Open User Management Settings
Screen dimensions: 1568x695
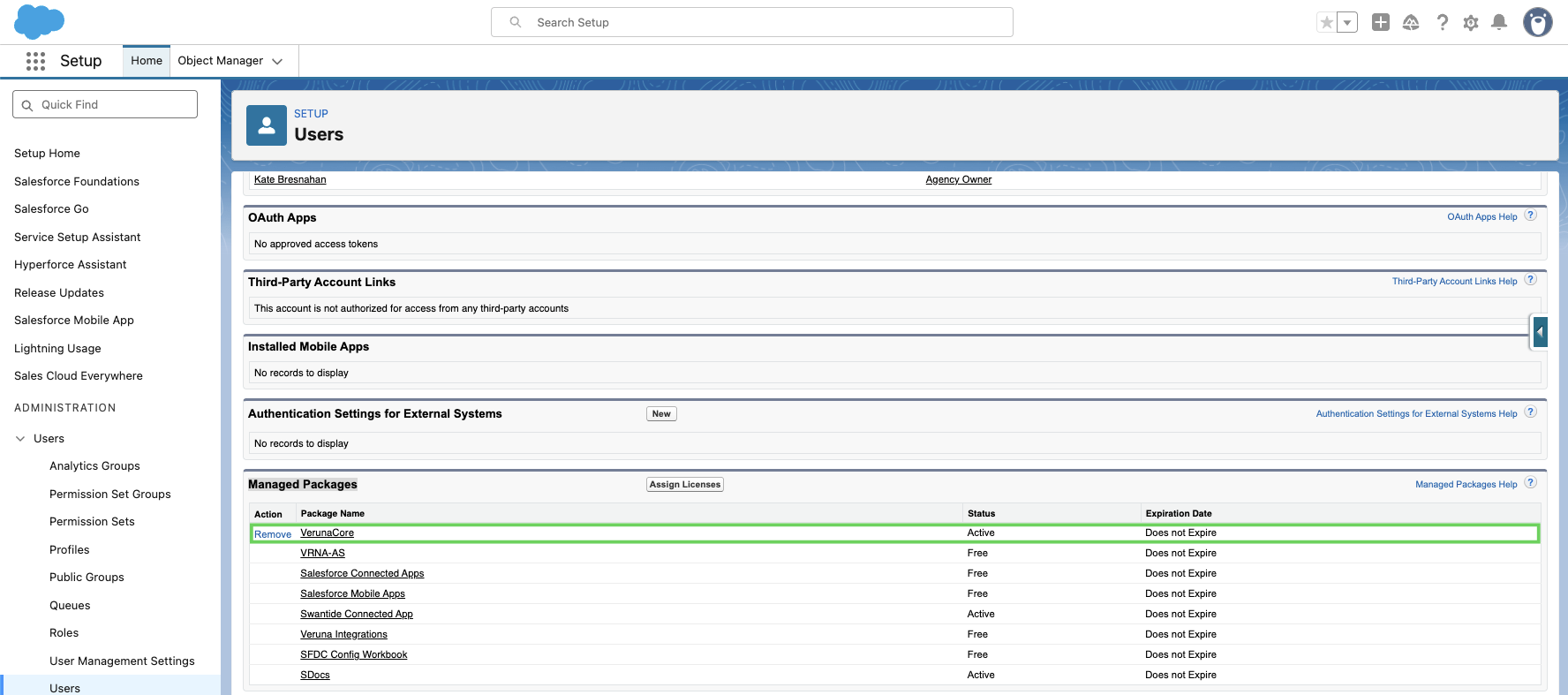[122, 661]
